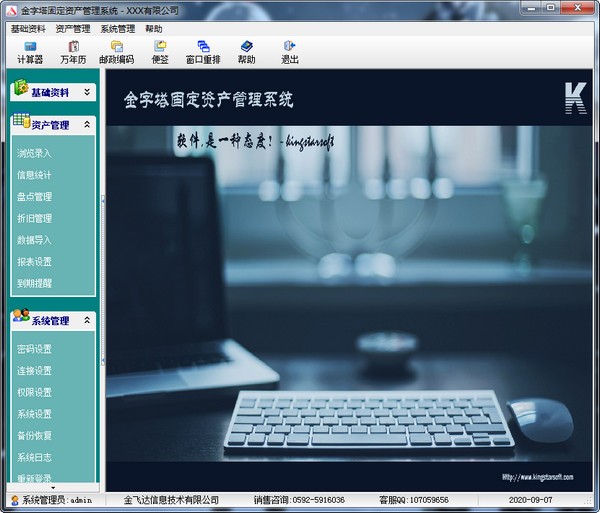Open 浏览录入 in the sidebar
This screenshot has width=600, height=513.
[x=34, y=153]
